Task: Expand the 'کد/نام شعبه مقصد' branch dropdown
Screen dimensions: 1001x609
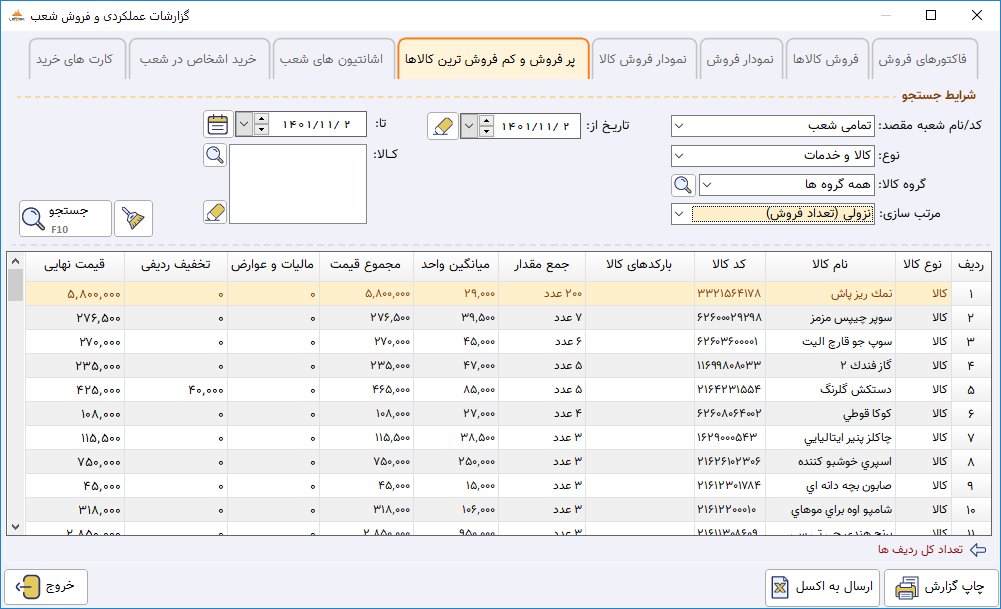Action: 679,126
